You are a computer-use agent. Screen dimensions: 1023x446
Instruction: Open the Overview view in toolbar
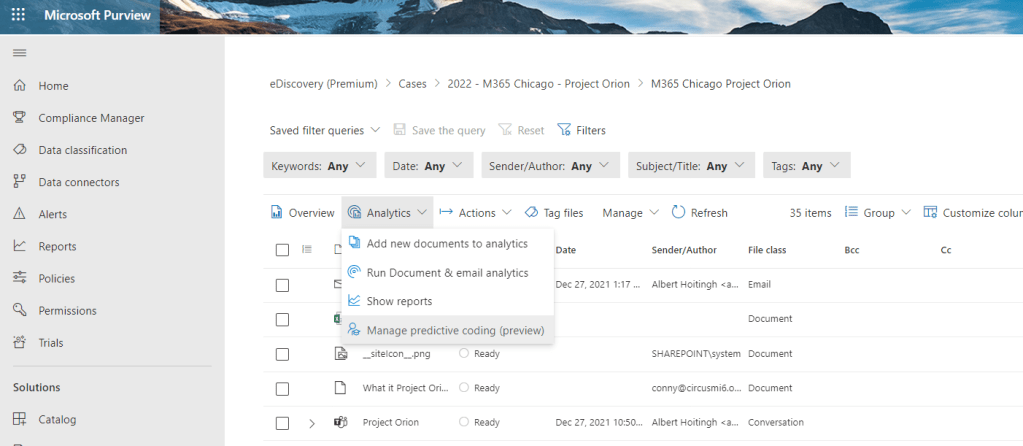coord(303,212)
